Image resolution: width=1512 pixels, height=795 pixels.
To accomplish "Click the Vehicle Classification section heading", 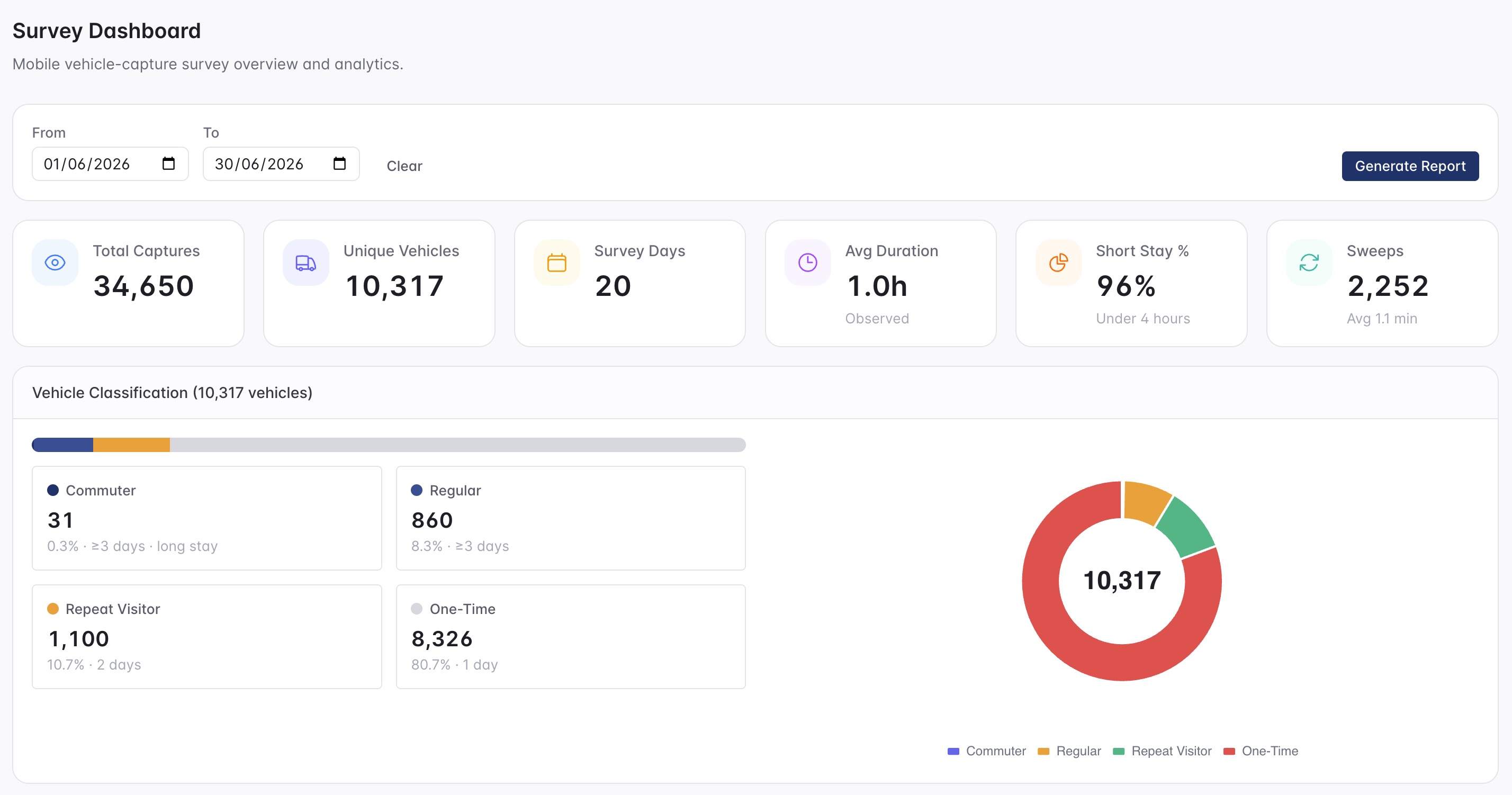I will point(172,393).
